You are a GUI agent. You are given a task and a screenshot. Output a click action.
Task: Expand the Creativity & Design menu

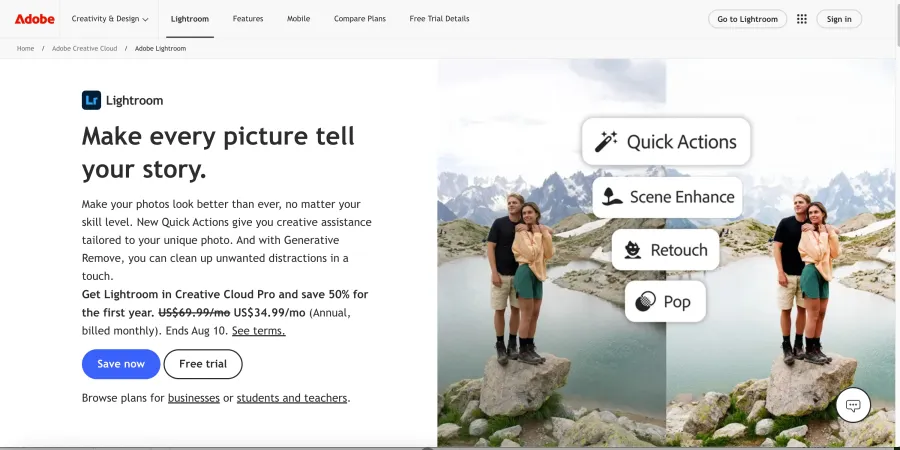coord(110,19)
